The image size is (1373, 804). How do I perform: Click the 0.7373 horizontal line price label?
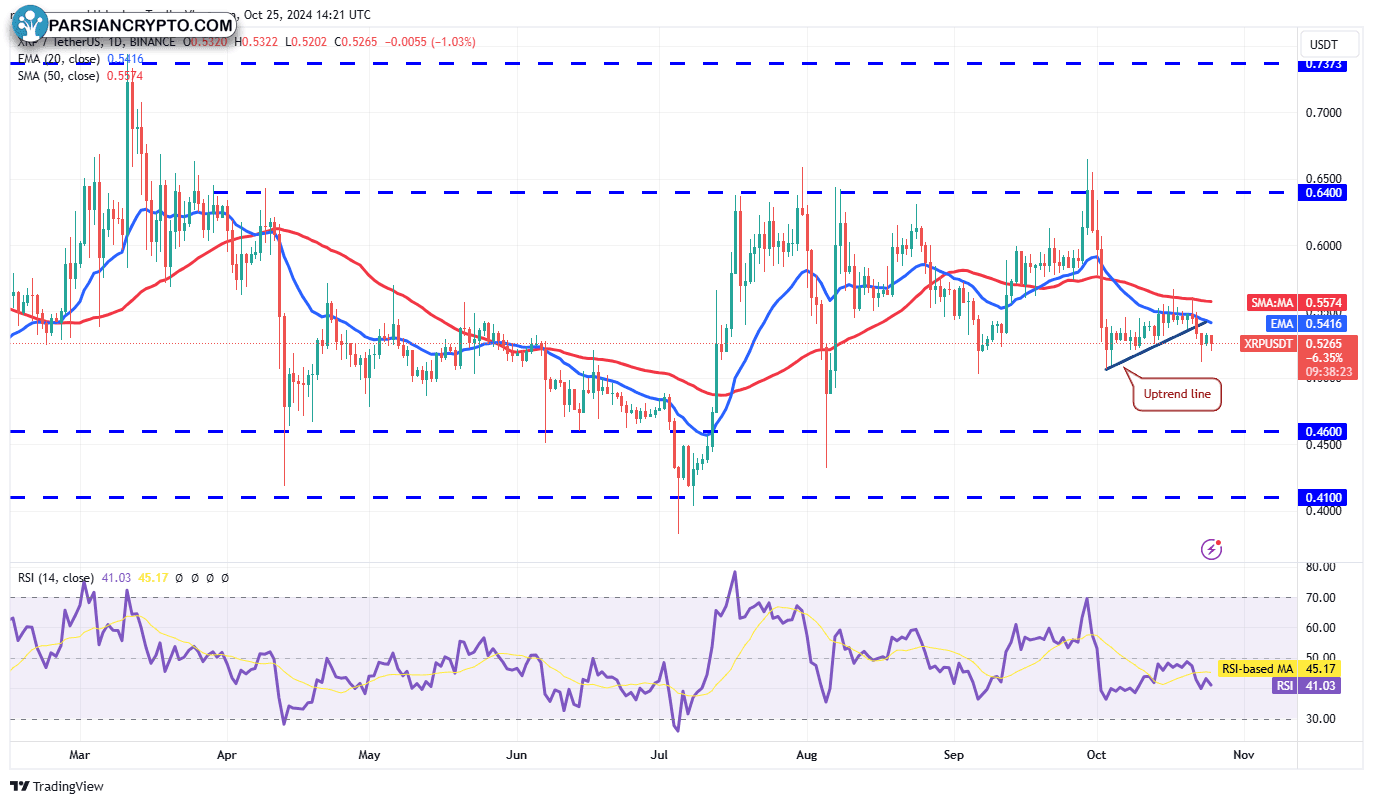tap(1324, 64)
